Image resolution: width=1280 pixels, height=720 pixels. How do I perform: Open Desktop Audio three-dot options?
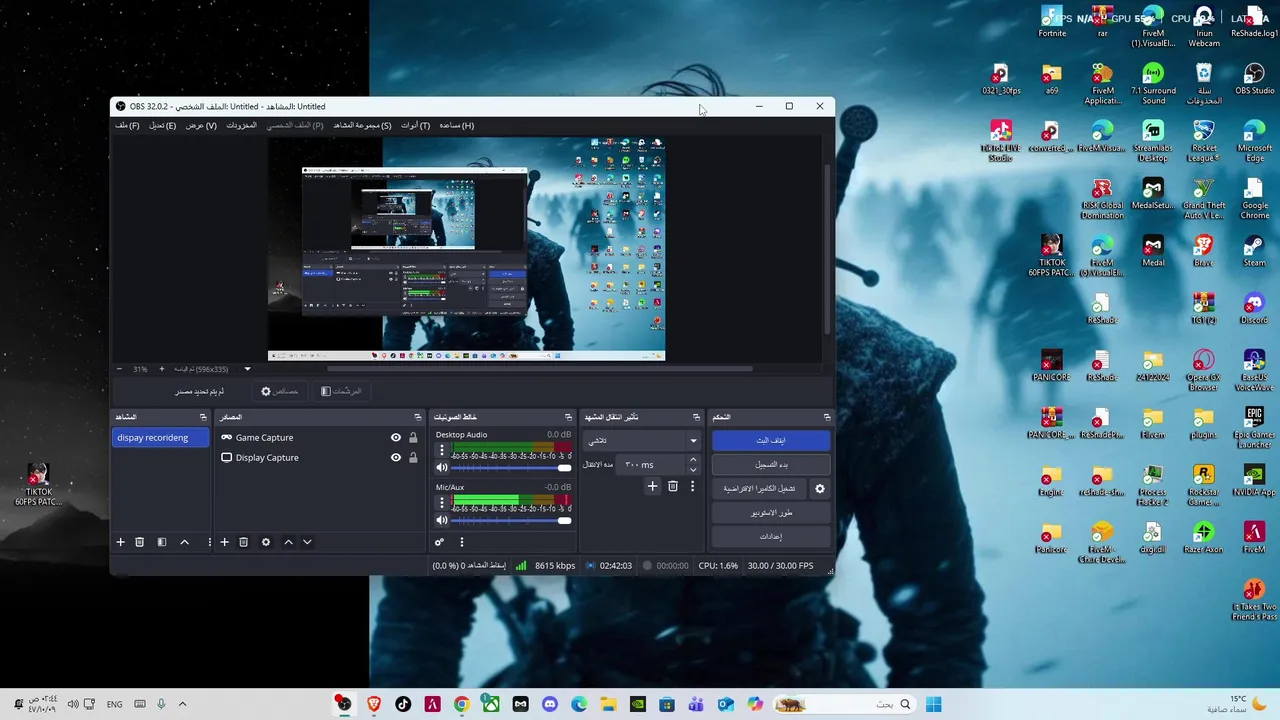pos(442,450)
